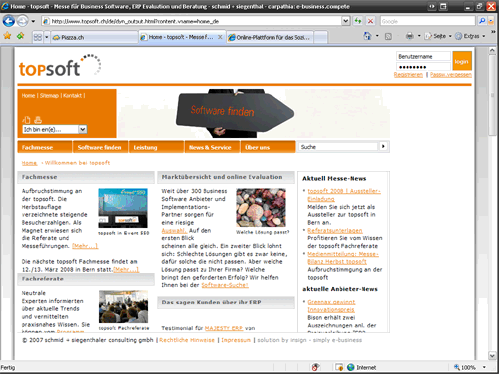Click the Registrieren link
The height and width of the screenshot is (374, 499).
tap(408, 75)
